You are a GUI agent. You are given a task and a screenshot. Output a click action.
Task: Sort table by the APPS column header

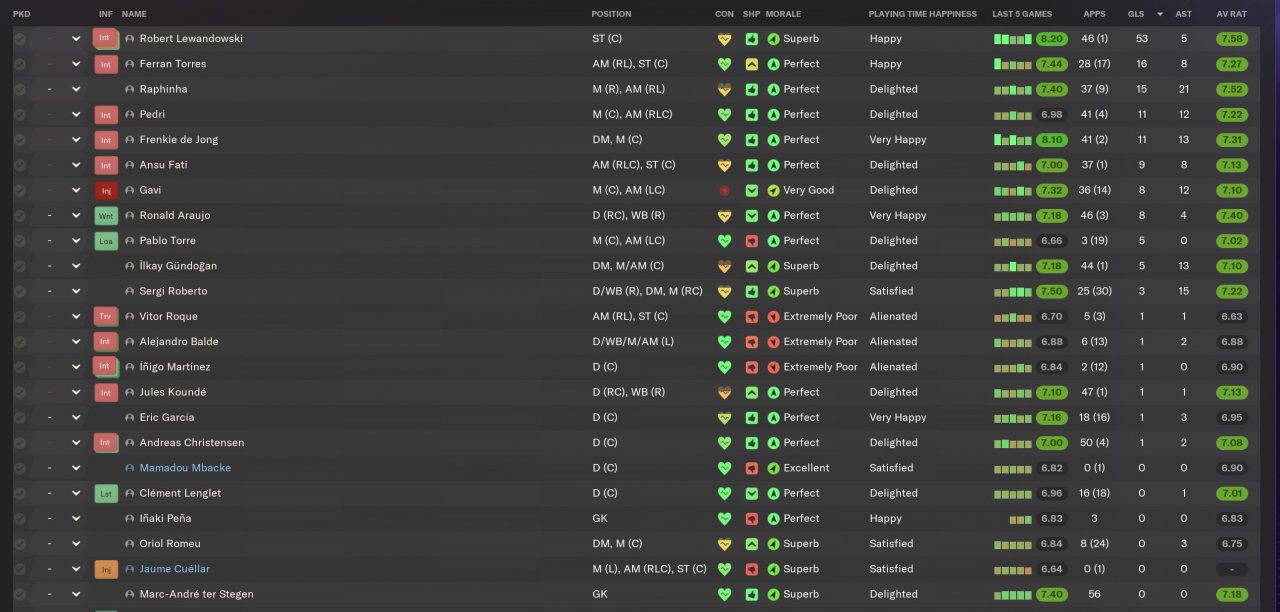tap(1094, 14)
